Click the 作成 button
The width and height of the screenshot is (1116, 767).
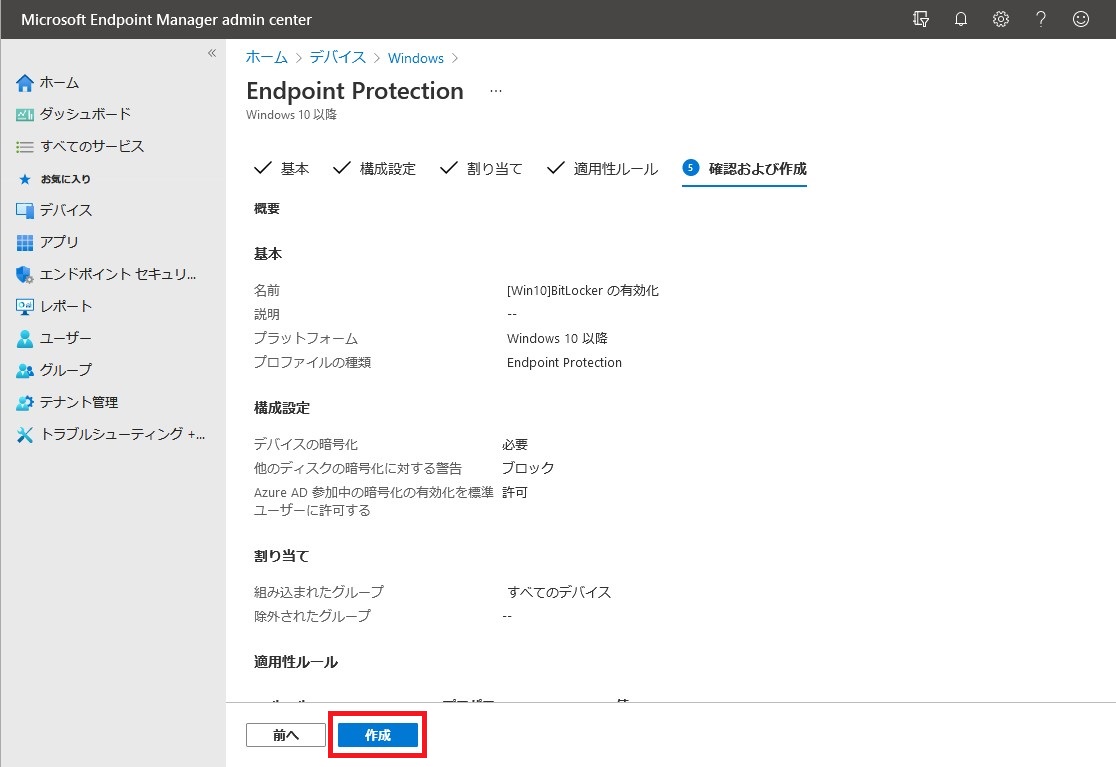(377, 735)
